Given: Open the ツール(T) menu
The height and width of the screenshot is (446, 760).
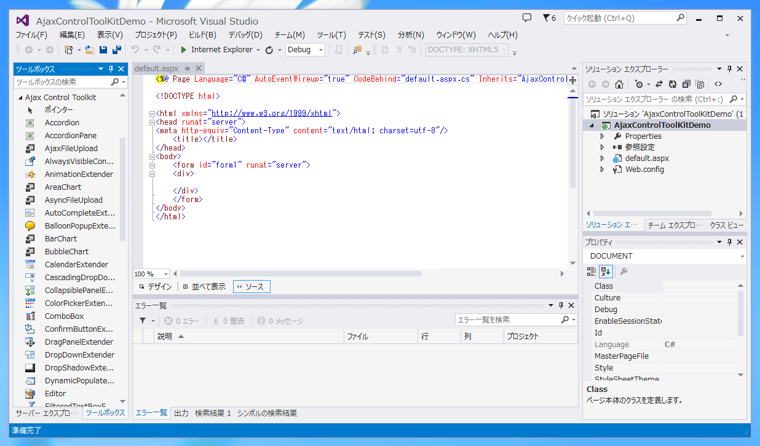Looking at the screenshot, I should click(x=332, y=35).
